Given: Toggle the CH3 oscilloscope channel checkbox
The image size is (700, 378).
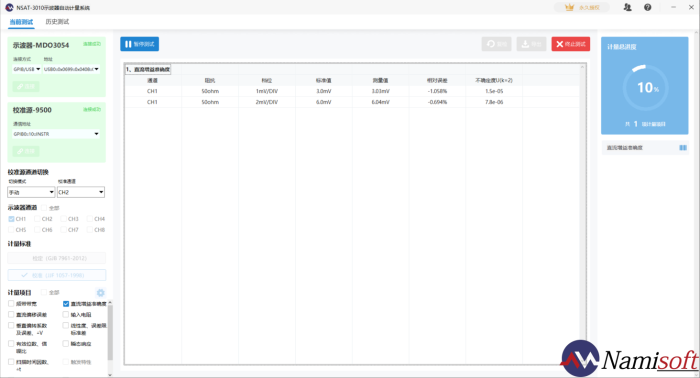Looking at the screenshot, I should tap(63, 219).
